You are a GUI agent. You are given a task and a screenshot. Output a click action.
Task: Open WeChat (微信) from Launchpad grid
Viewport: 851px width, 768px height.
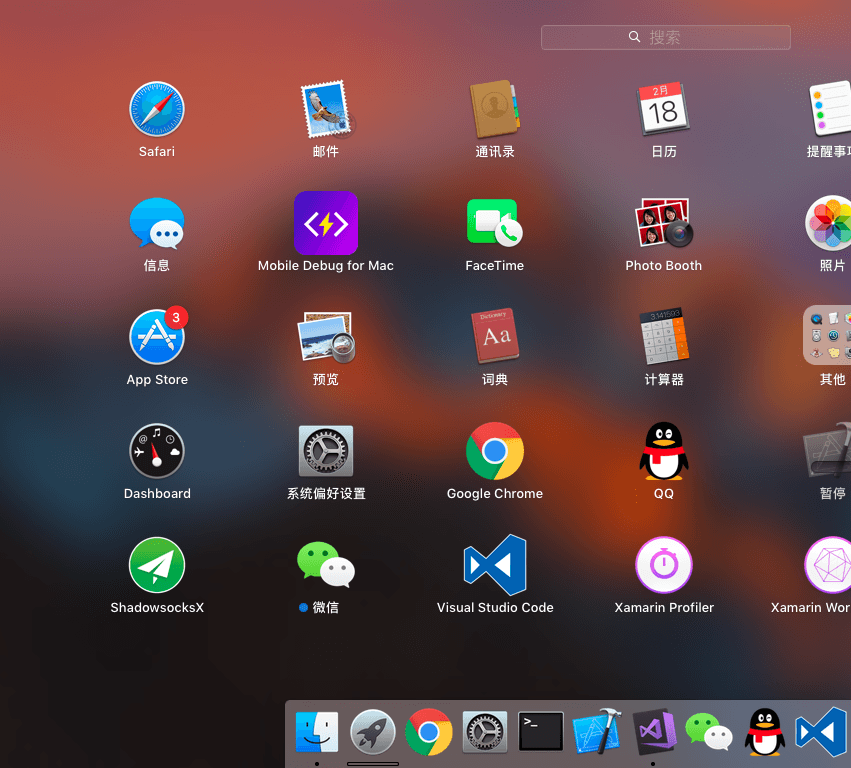coord(326,565)
